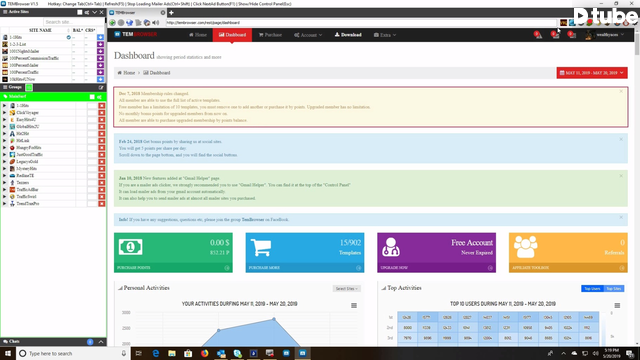
Task: Dismiss the yellow membership rules alert
Action: 621,91
